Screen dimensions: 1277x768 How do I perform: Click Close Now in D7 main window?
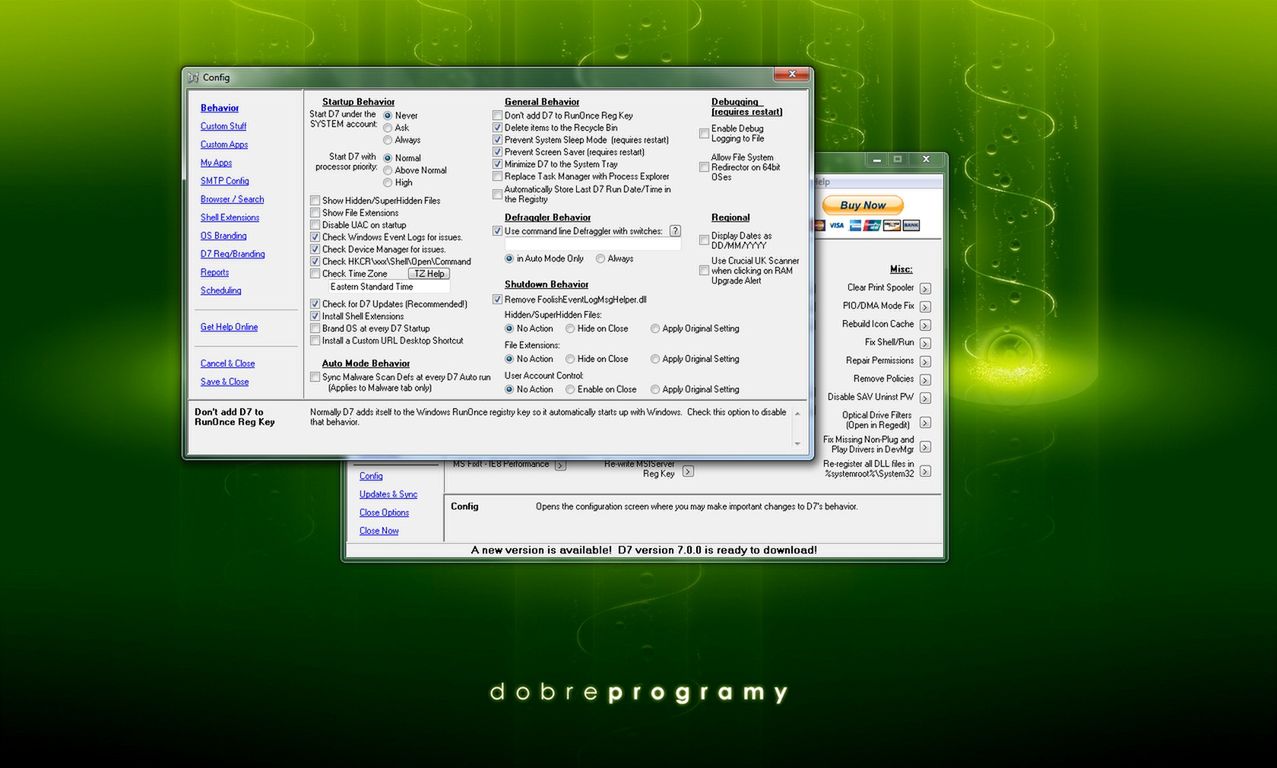[x=379, y=531]
